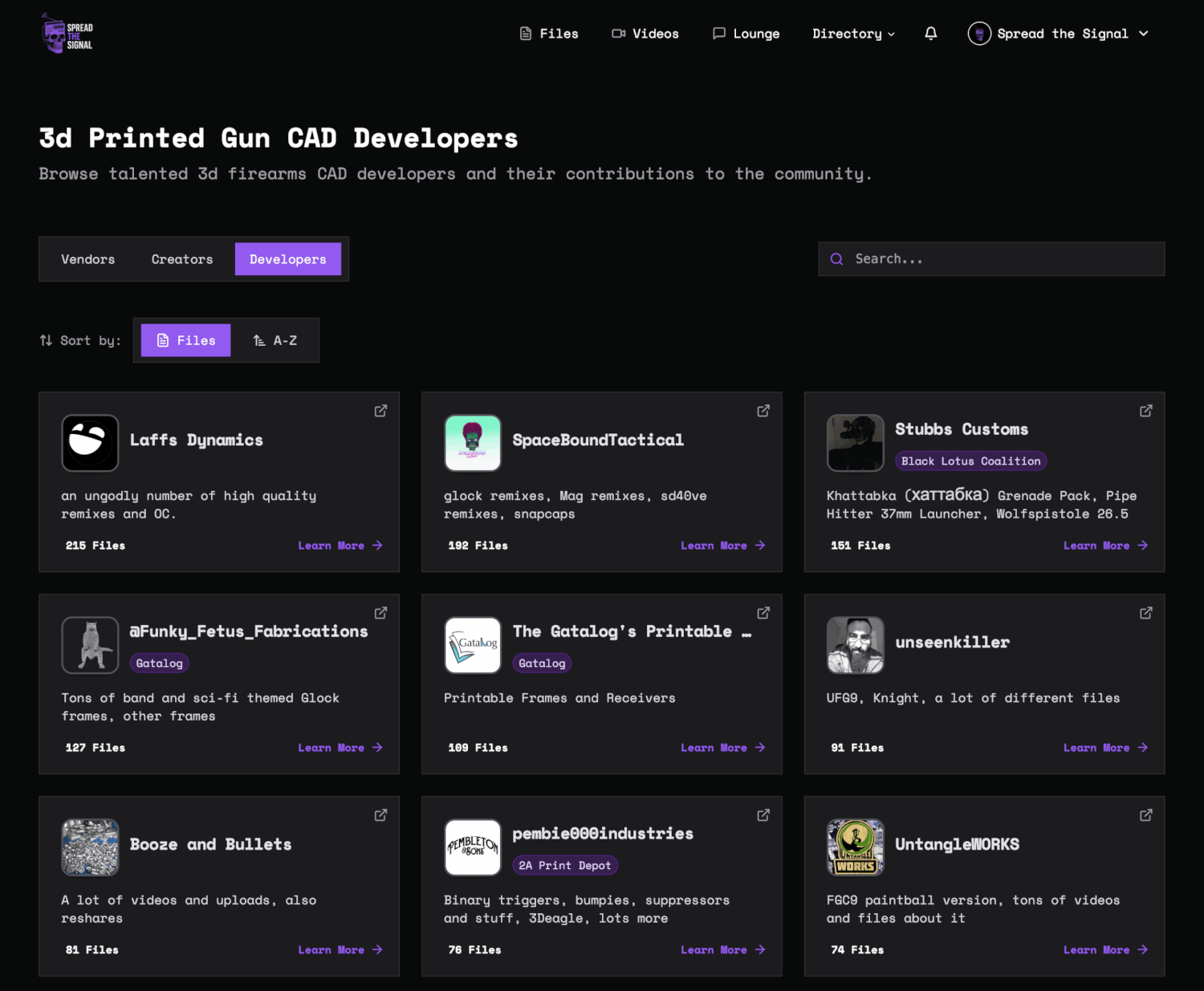Open external link icon on SpaceBoundTactical card

tap(763, 411)
